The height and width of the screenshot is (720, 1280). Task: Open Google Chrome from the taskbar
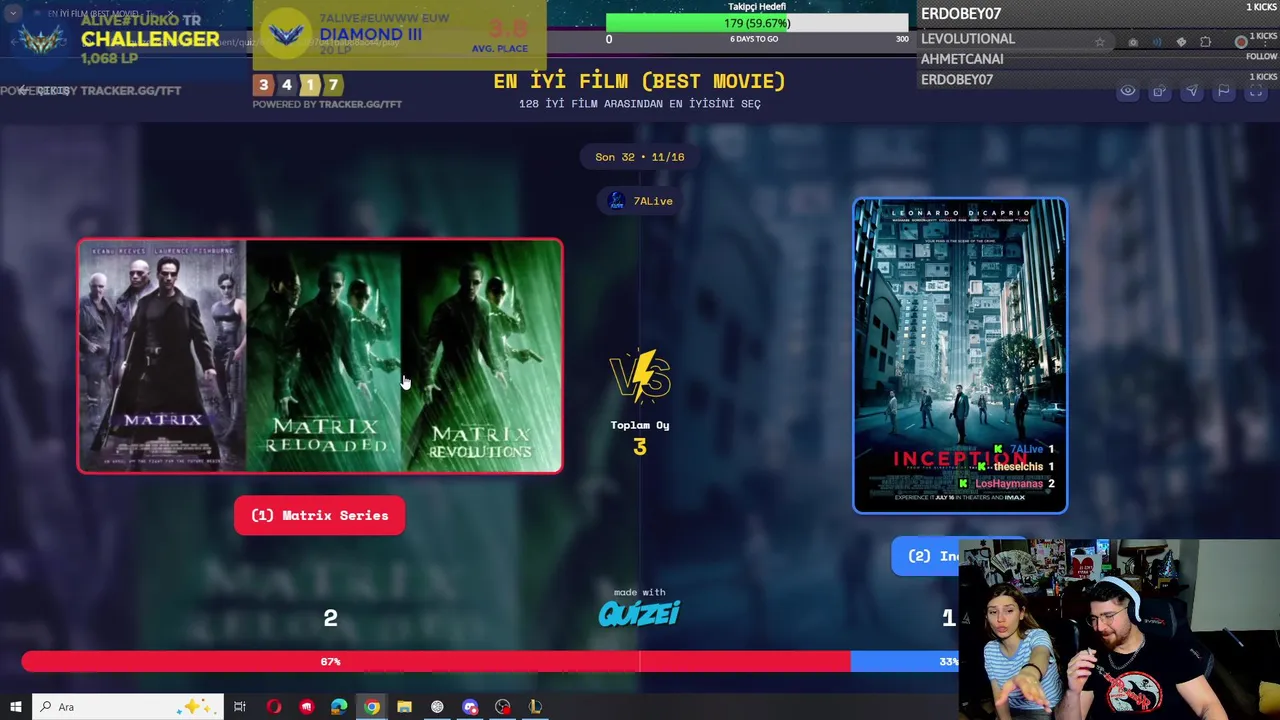[372, 707]
